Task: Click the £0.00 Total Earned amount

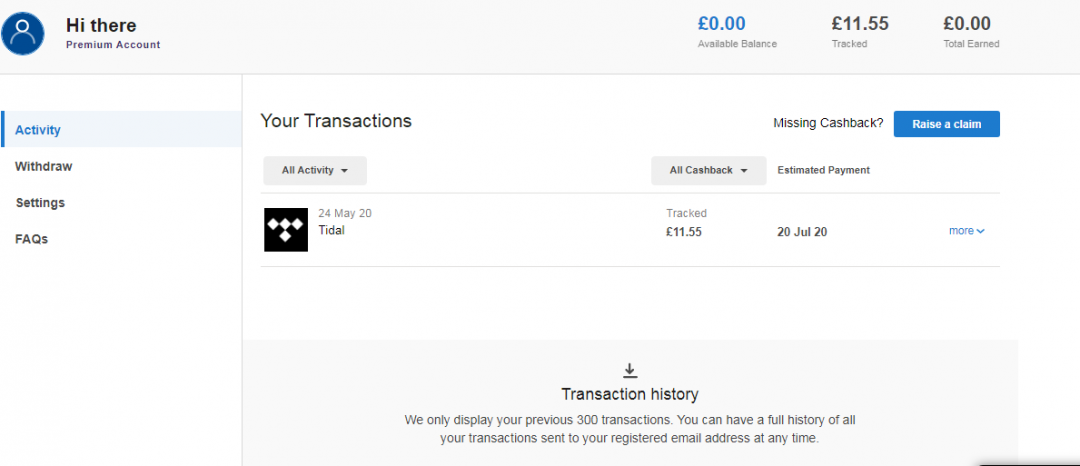Action: [967, 24]
